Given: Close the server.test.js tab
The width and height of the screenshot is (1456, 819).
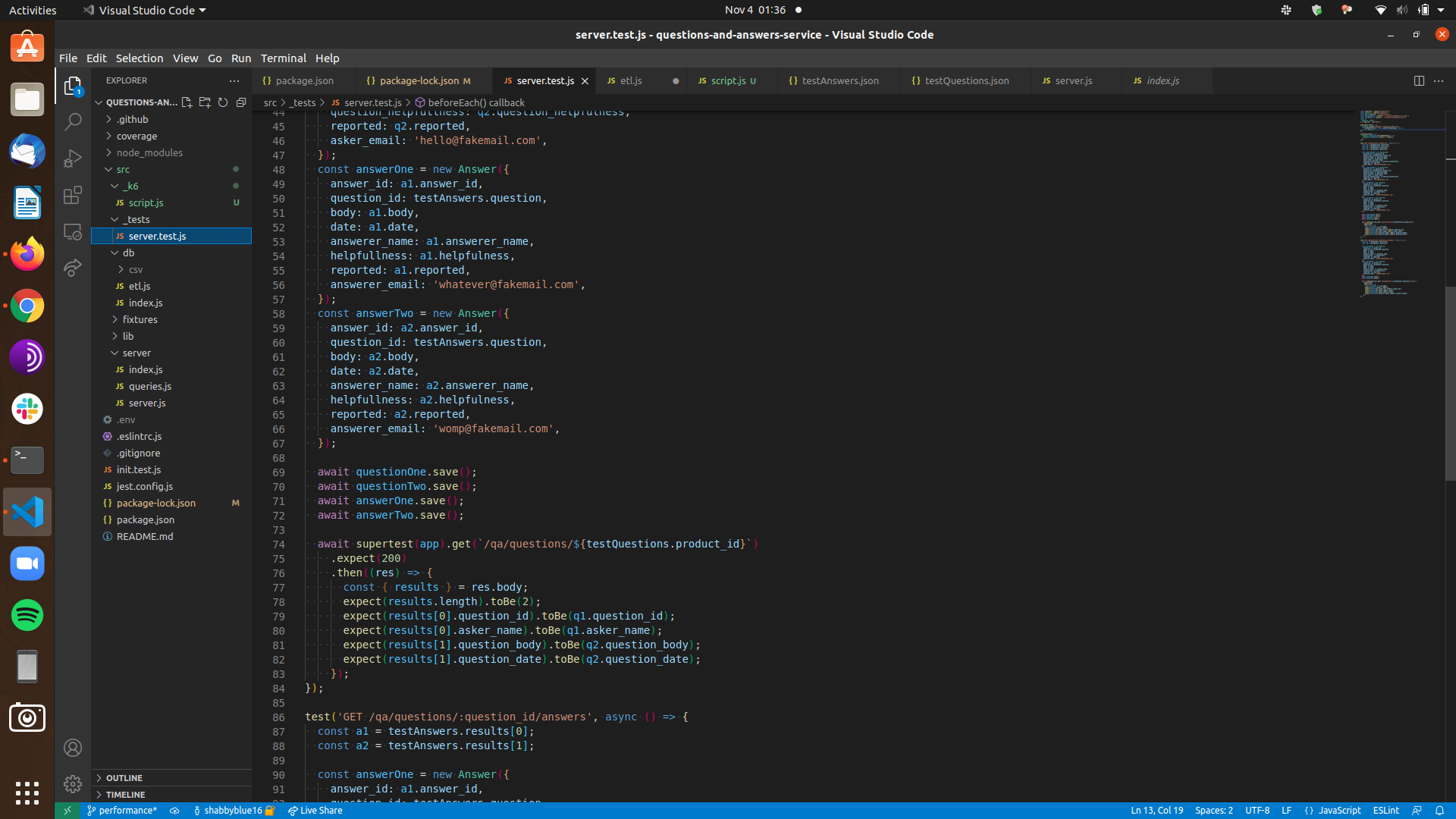Looking at the screenshot, I should coord(585,81).
